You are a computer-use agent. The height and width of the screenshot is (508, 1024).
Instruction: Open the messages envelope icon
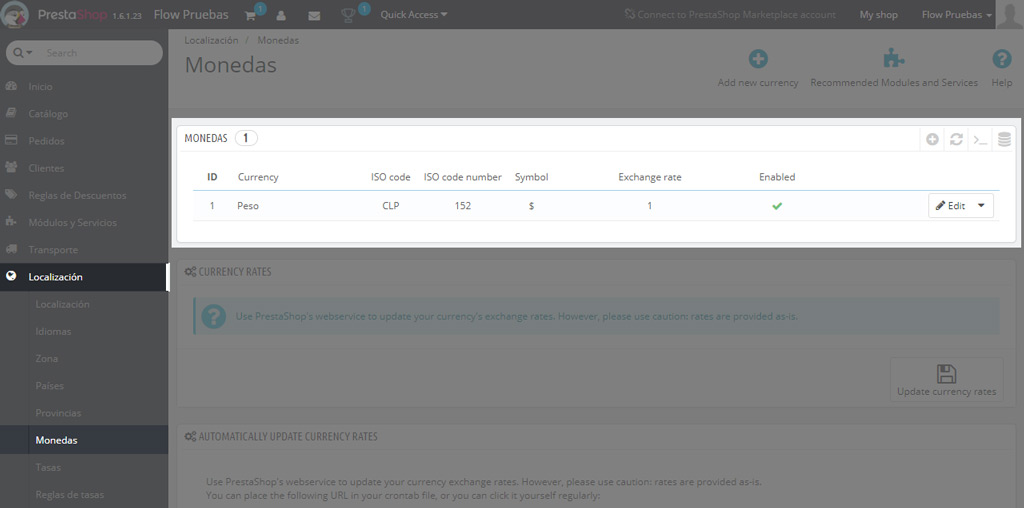pyautogui.click(x=314, y=15)
